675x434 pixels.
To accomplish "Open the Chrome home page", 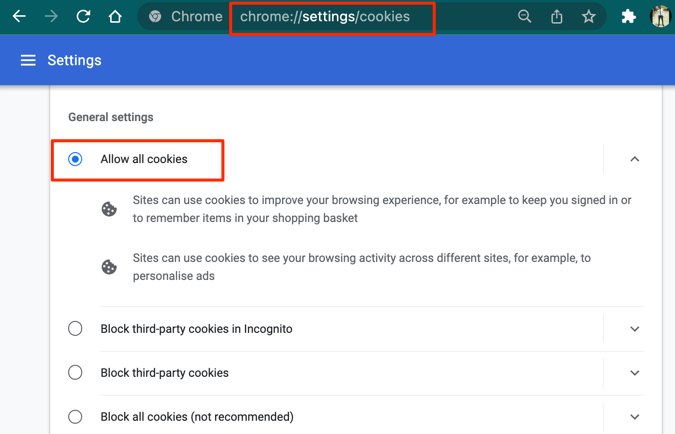I will coord(115,16).
